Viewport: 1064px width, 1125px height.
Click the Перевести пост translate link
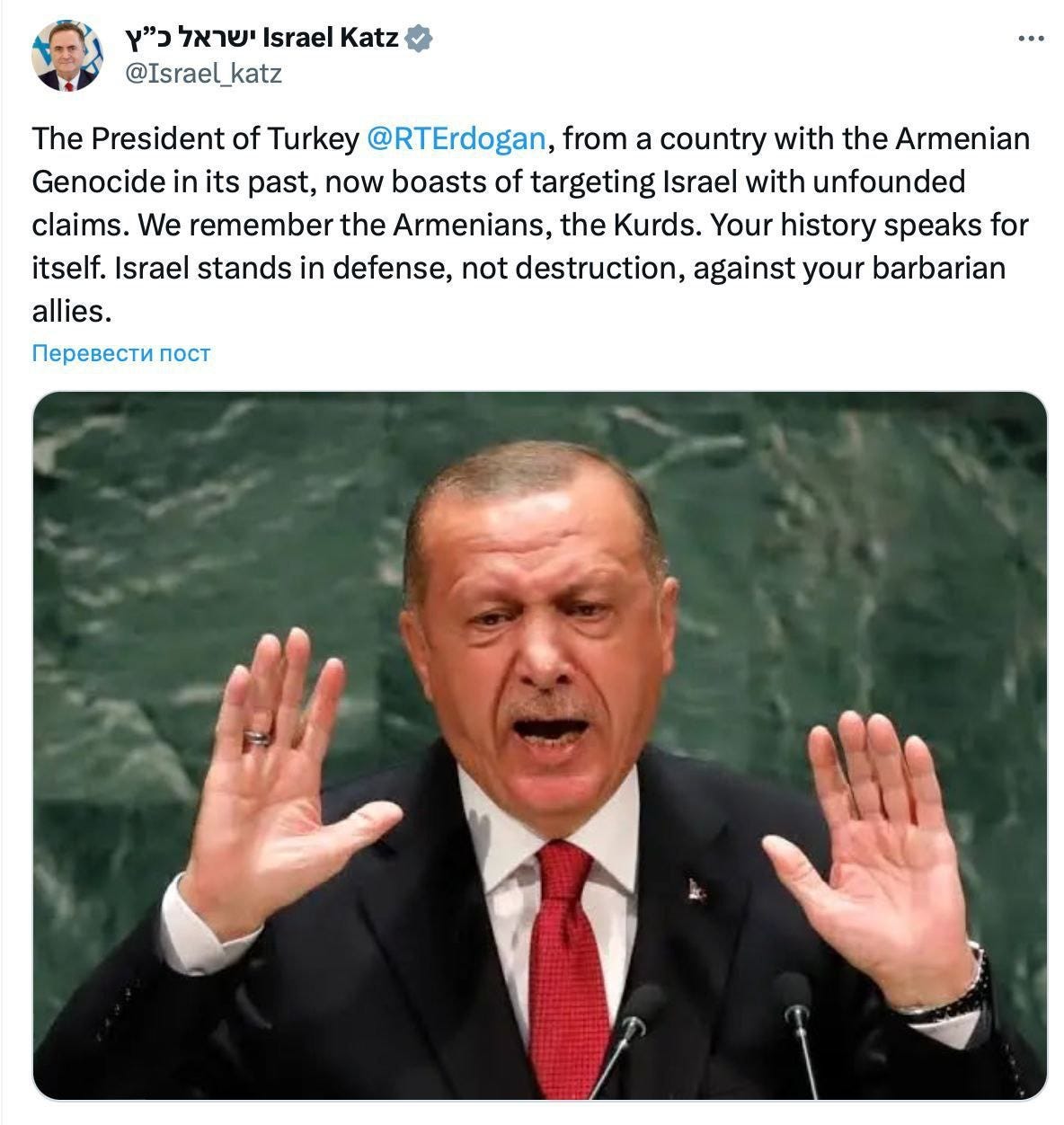point(121,353)
